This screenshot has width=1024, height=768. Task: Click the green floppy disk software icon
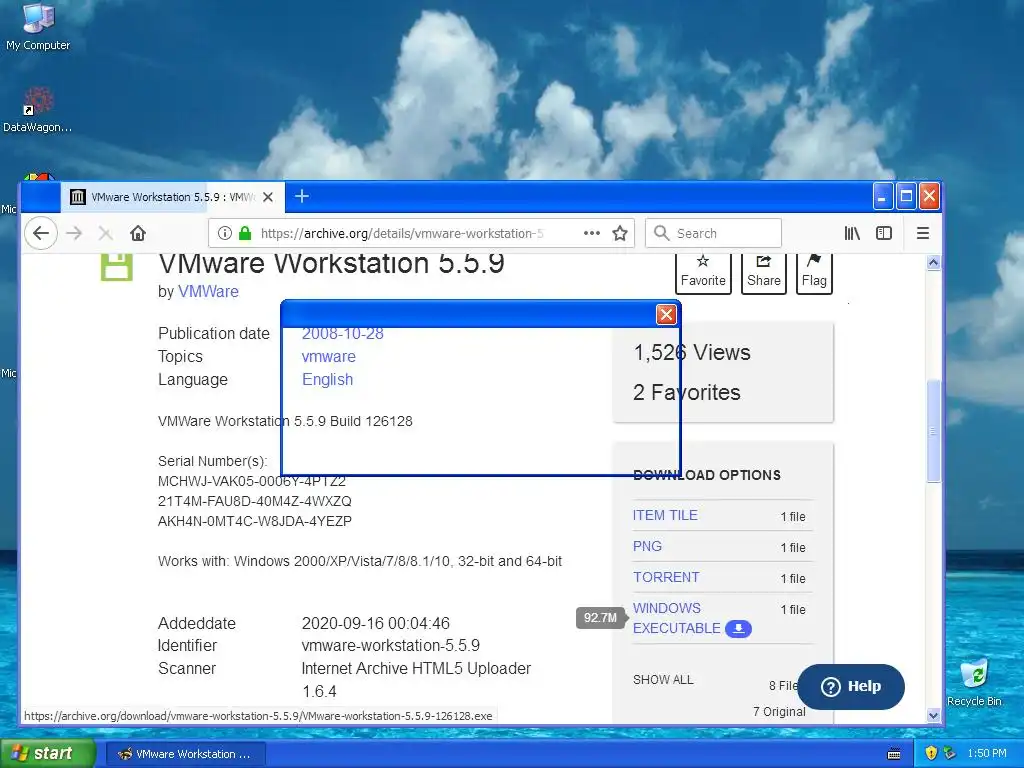pyautogui.click(x=117, y=265)
